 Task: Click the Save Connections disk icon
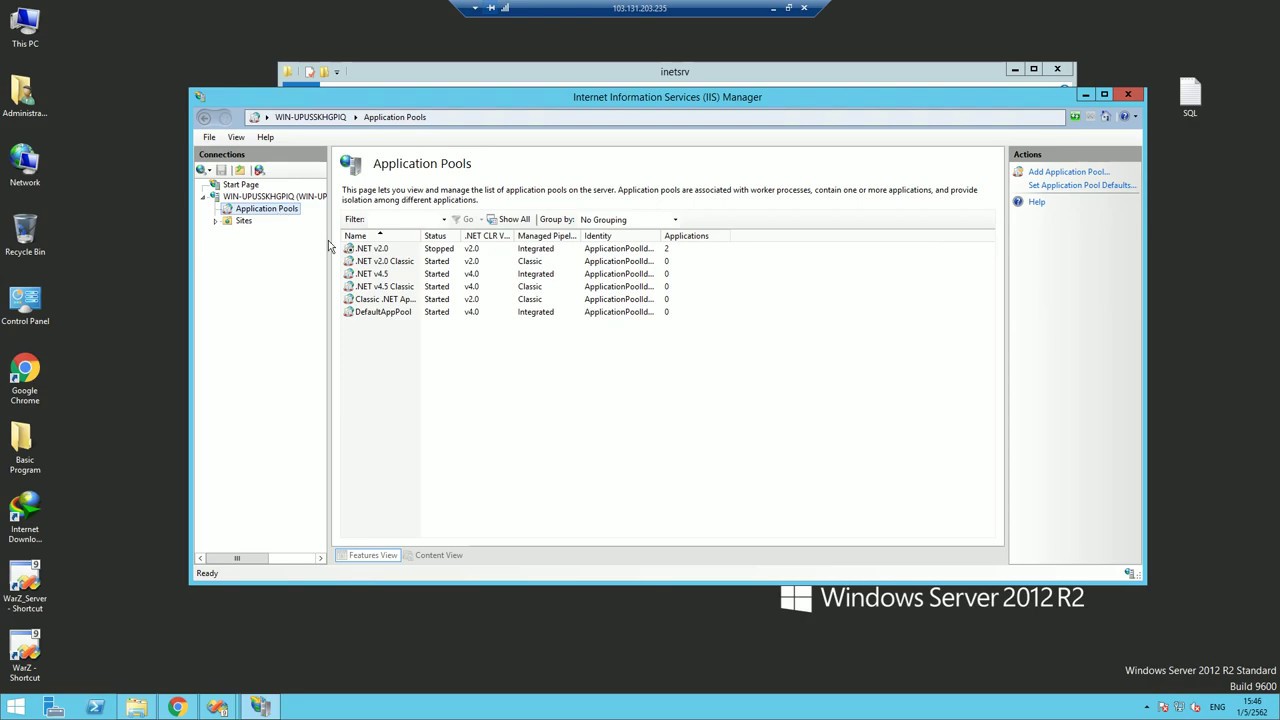pos(221,170)
